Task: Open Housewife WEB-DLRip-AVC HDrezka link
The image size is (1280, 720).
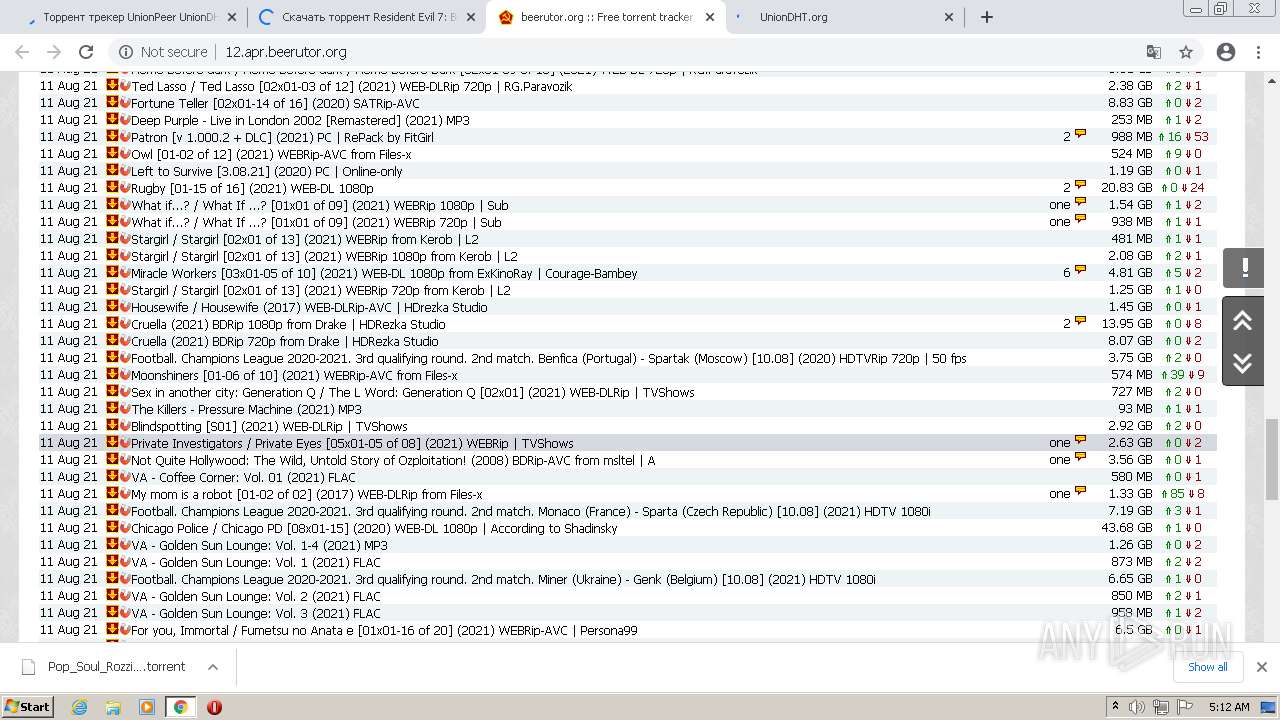Action: (309, 308)
